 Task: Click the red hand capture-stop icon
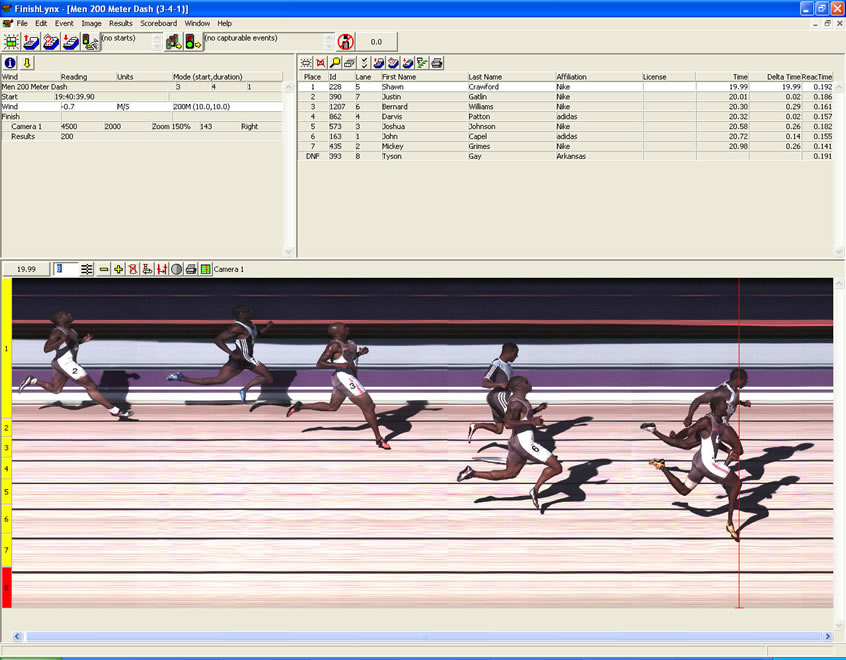[x=348, y=42]
